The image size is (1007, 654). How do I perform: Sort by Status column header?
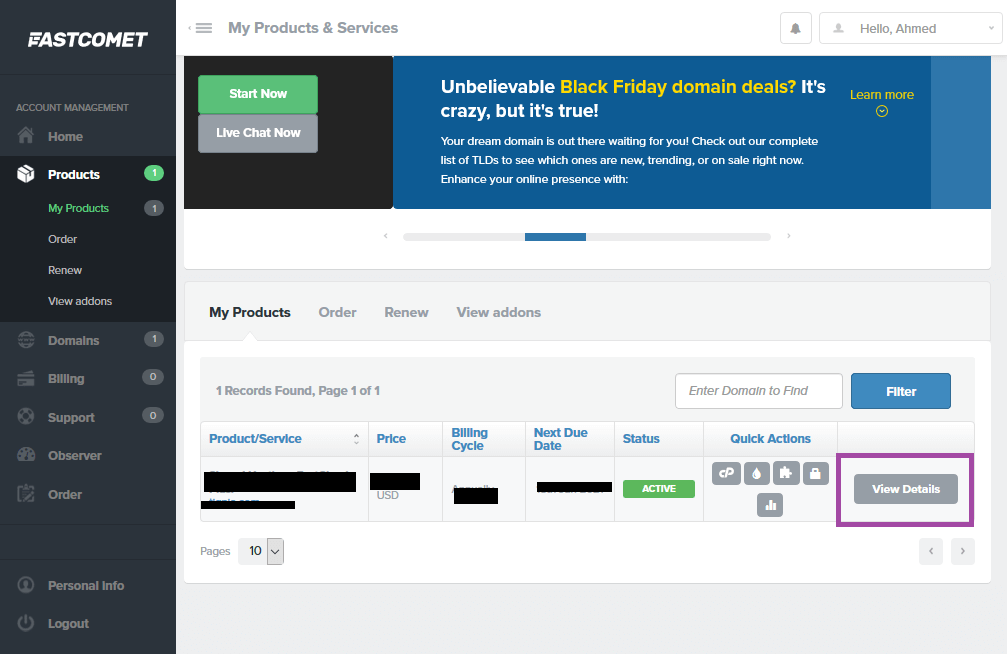pyautogui.click(x=659, y=439)
